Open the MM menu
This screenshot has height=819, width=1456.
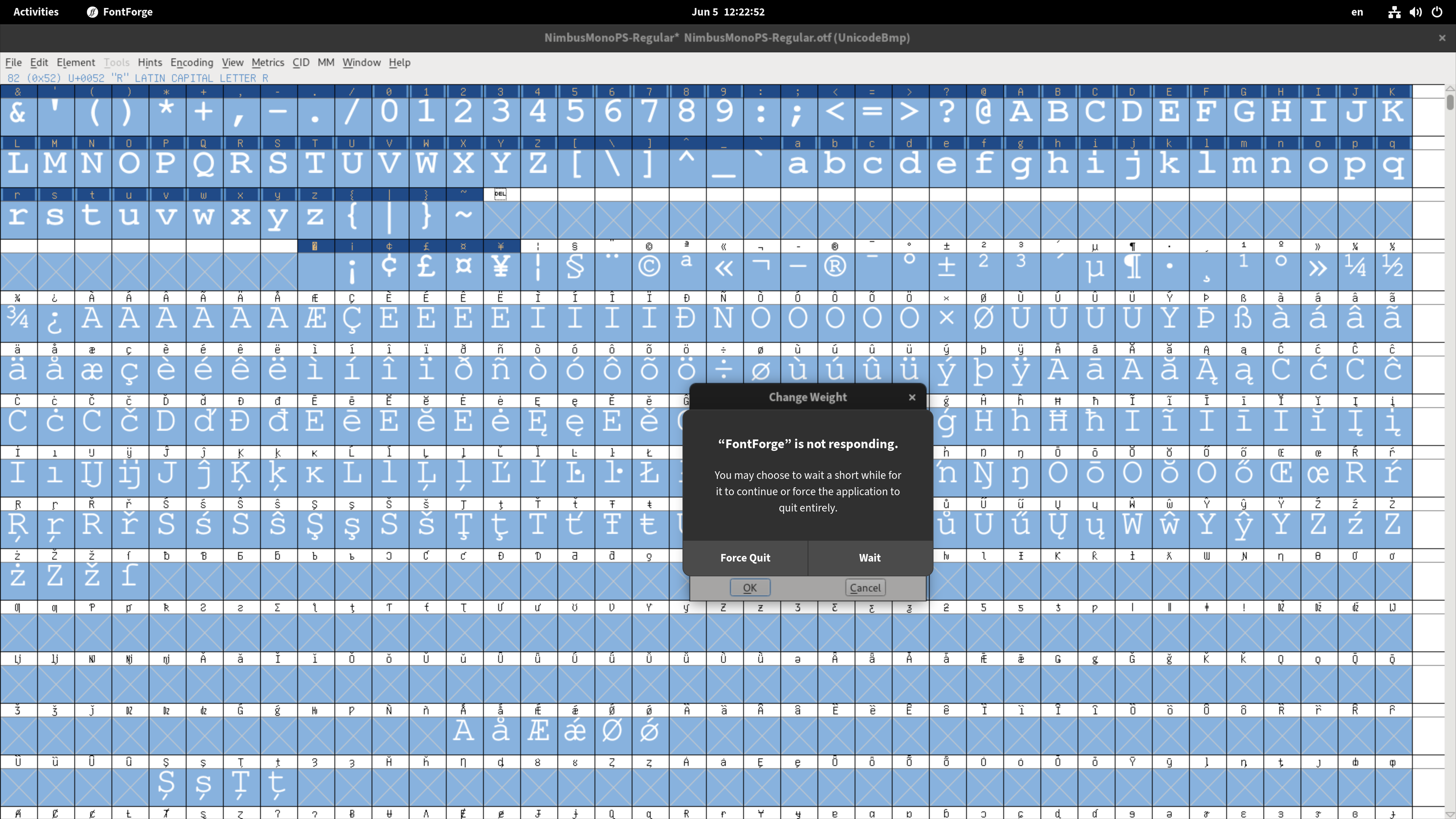tap(326, 62)
